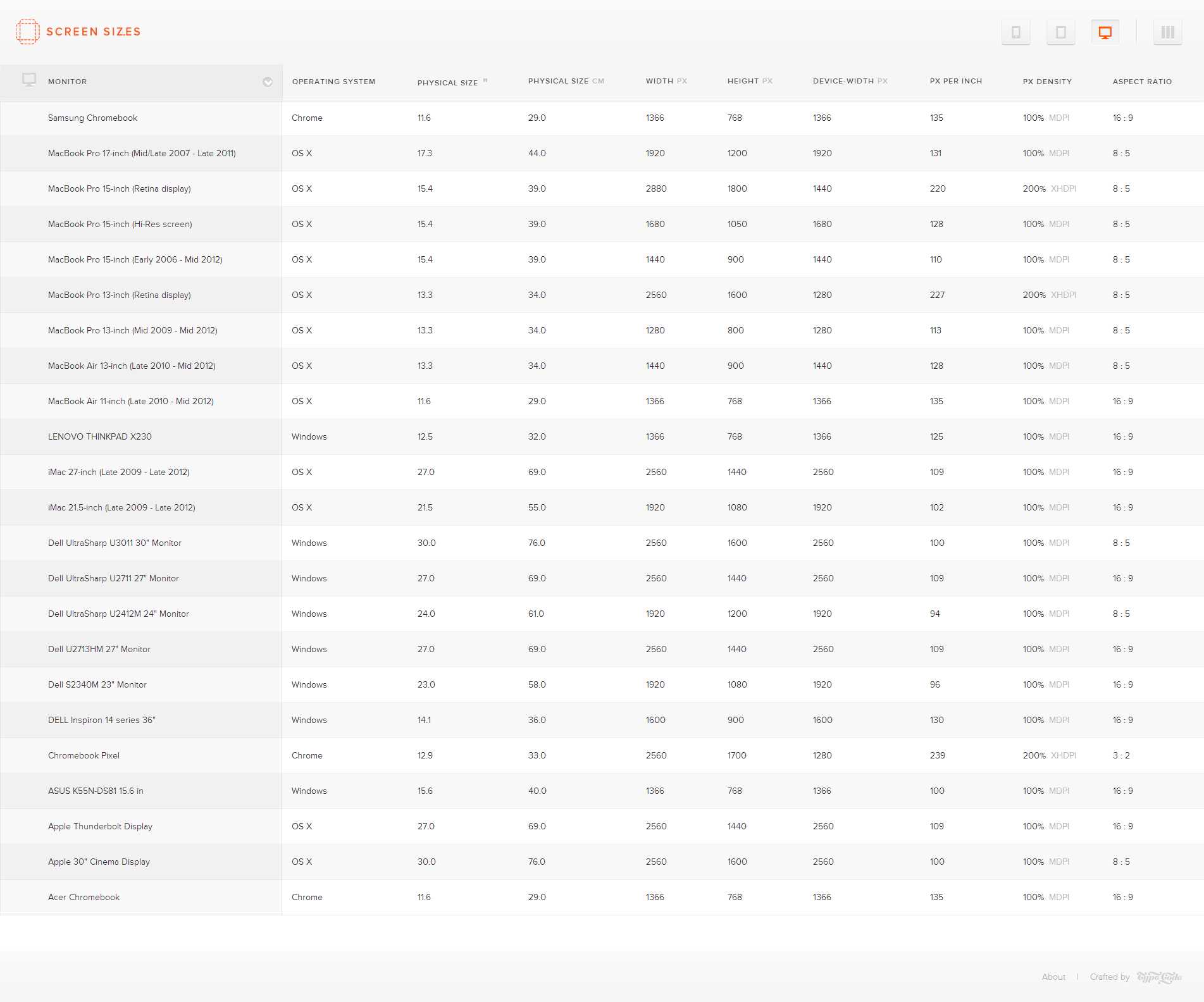The width and height of the screenshot is (1204, 1002).
Task: Click the 1050 height value
Action: (737, 224)
